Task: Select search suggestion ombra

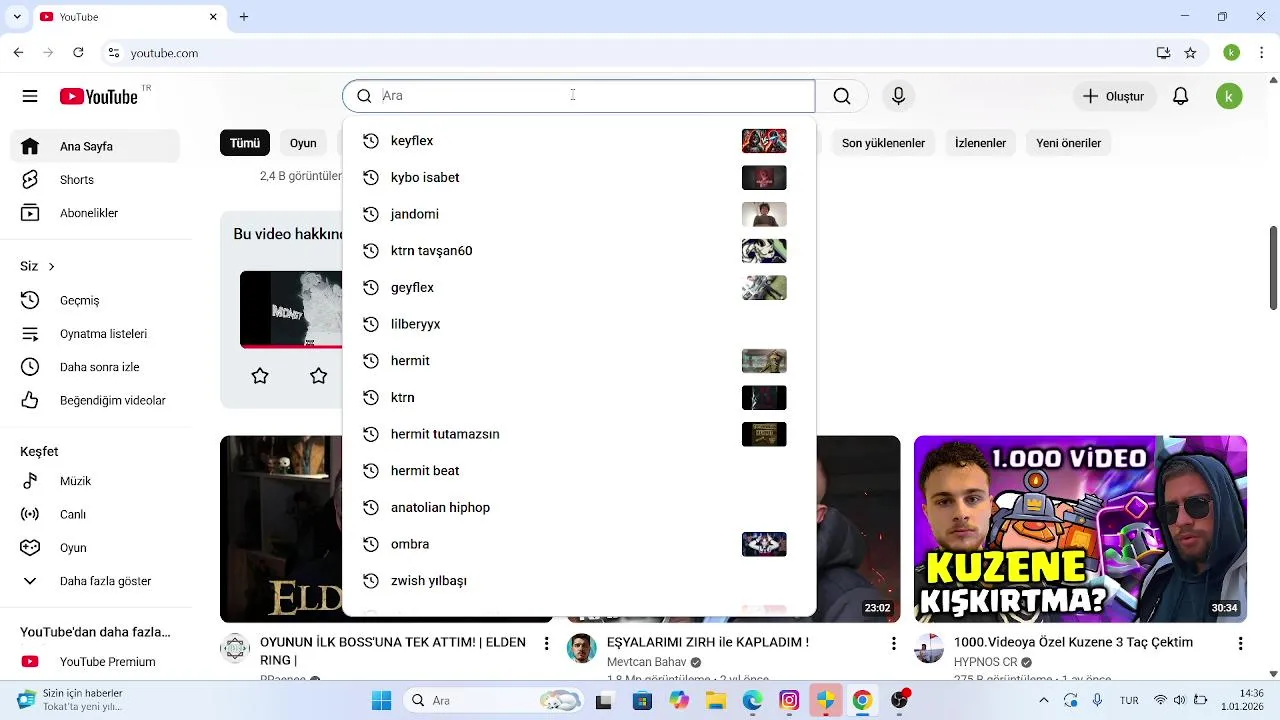Action: click(x=579, y=544)
